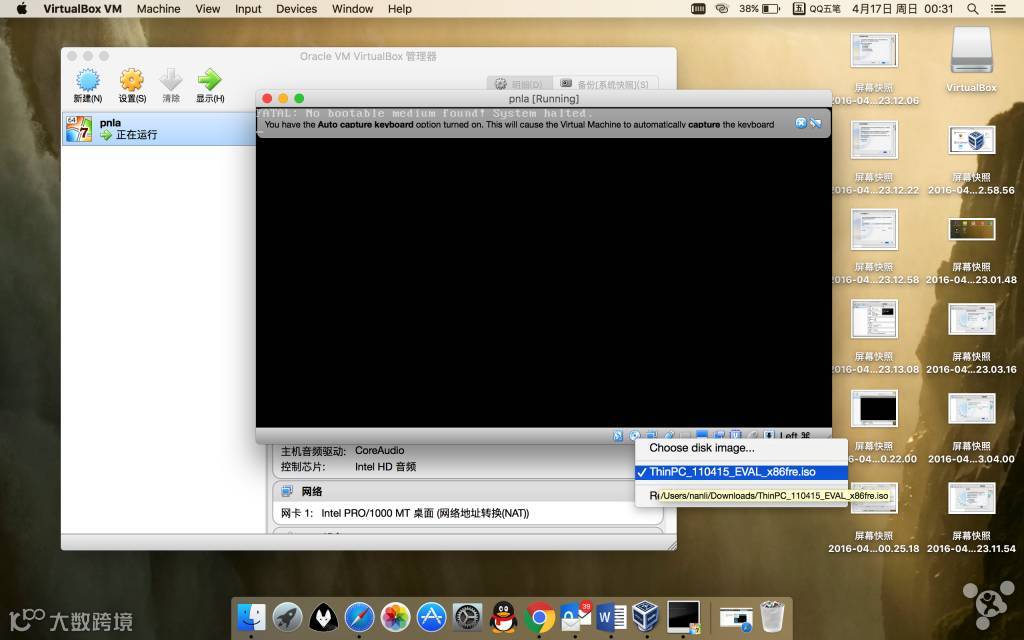Image resolution: width=1024 pixels, height=640 pixels.
Task: Click the 主机音频驱动: CoreAudio line
Action: tap(342, 451)
